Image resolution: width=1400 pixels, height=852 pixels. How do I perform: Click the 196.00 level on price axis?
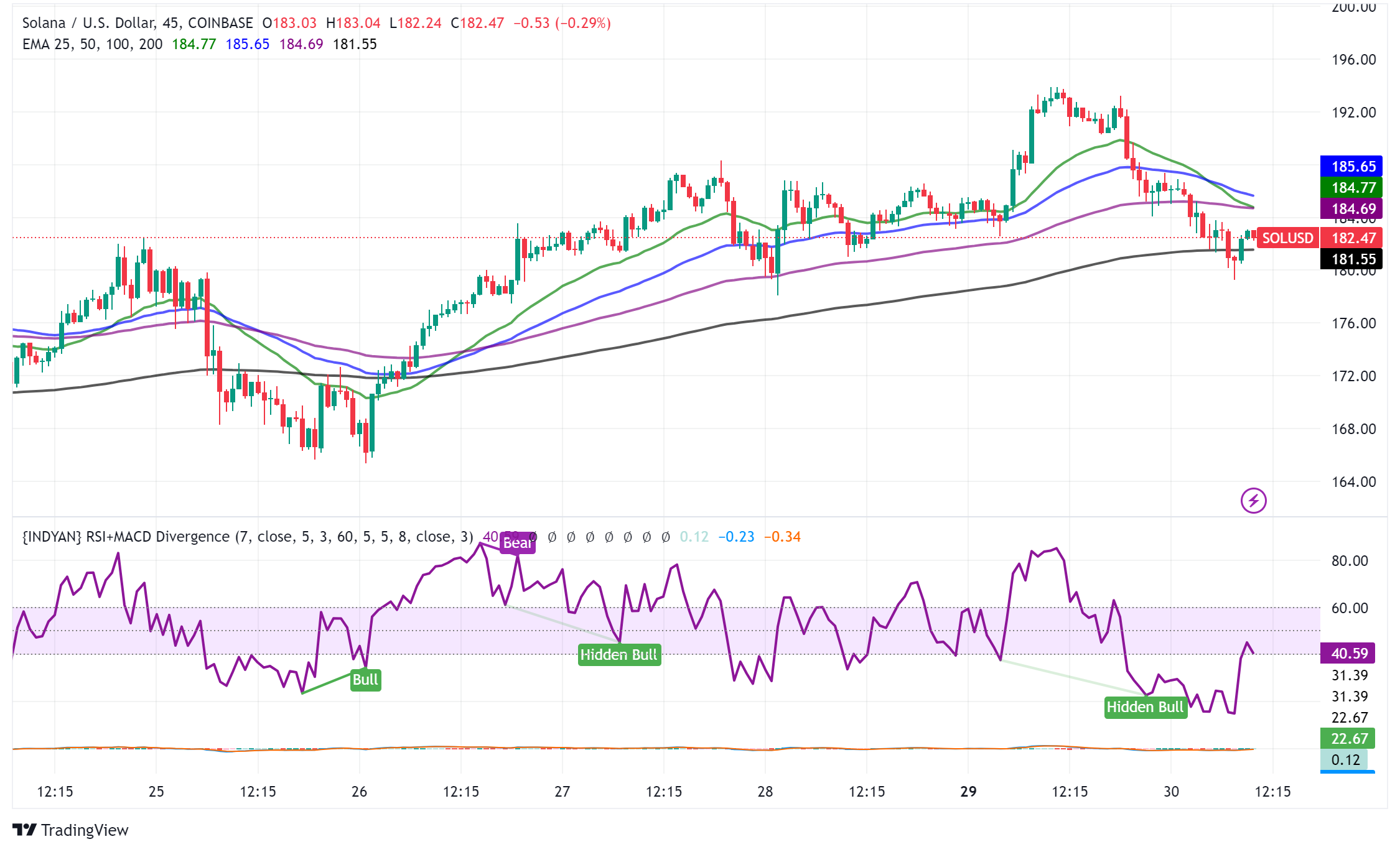pyautogui.click(x=1353, y=60)
